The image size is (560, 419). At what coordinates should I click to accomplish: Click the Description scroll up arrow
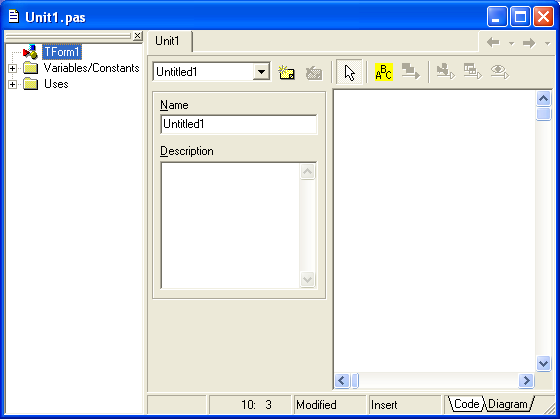[x=308, y=171]
